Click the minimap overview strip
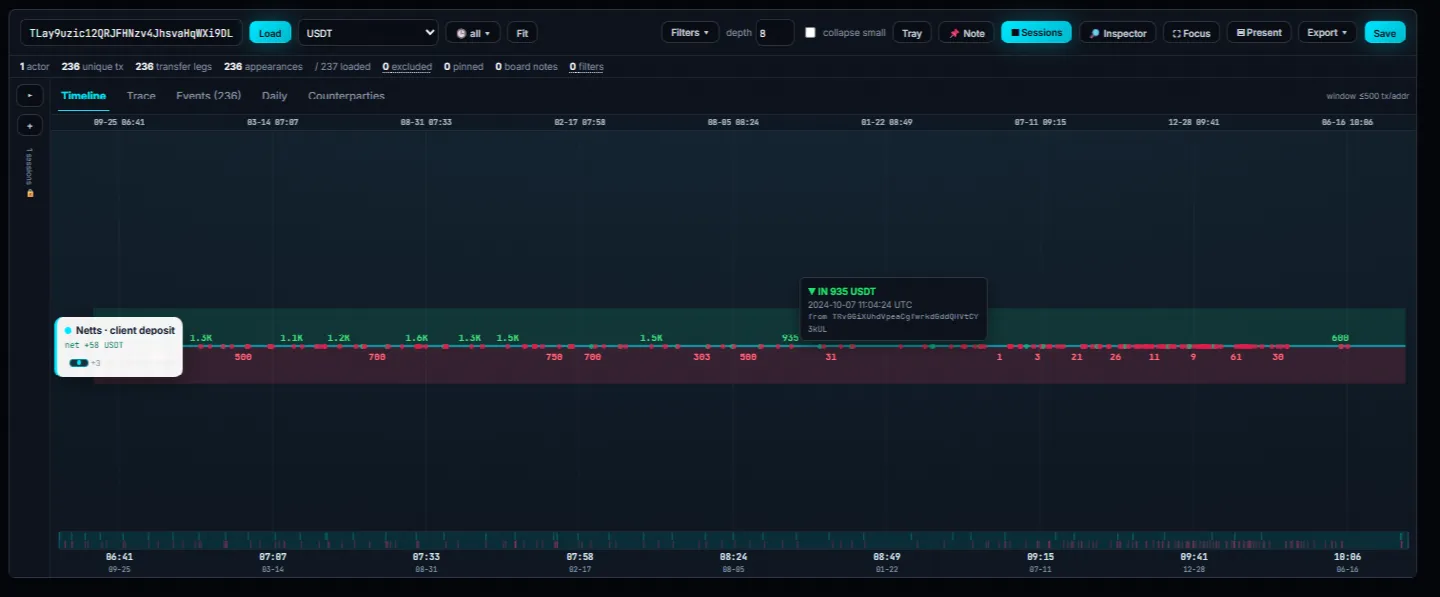The image size is (1440, 597). [733, 540]
